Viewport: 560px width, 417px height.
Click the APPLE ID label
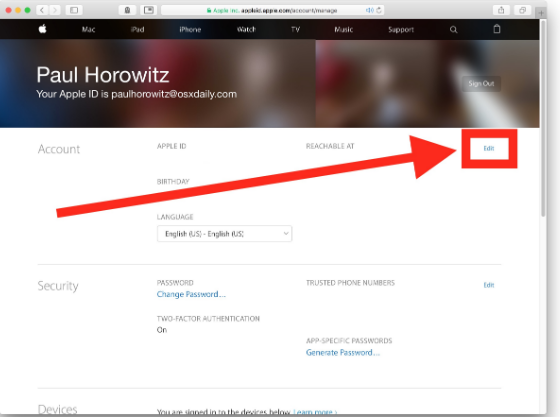point(171,146)
